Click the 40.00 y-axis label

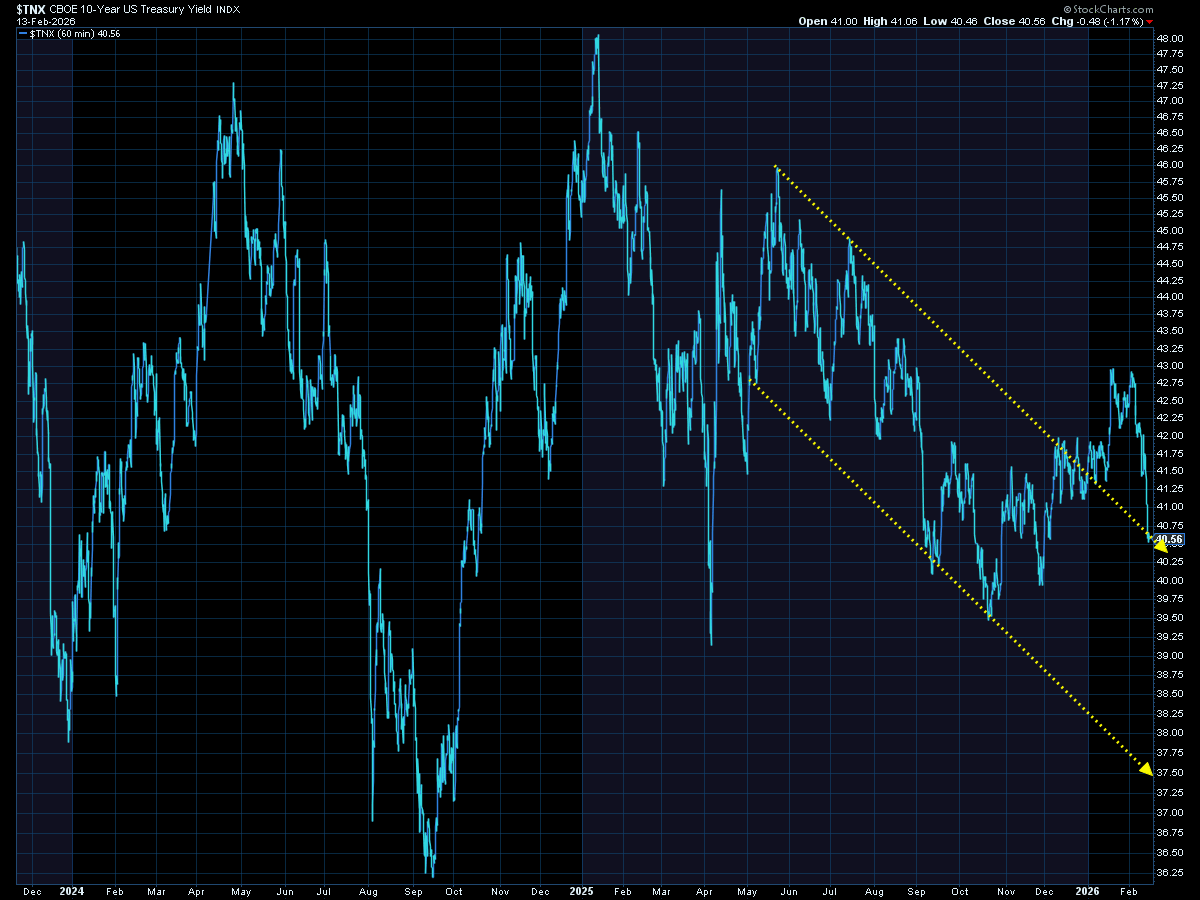point(1171,580)
